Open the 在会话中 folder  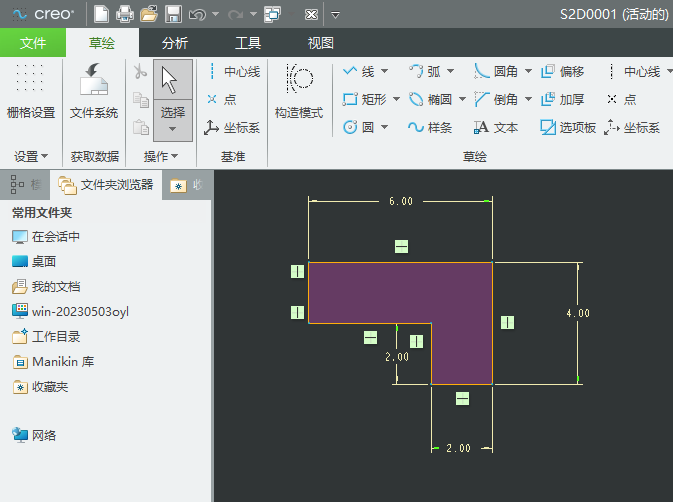46,236
